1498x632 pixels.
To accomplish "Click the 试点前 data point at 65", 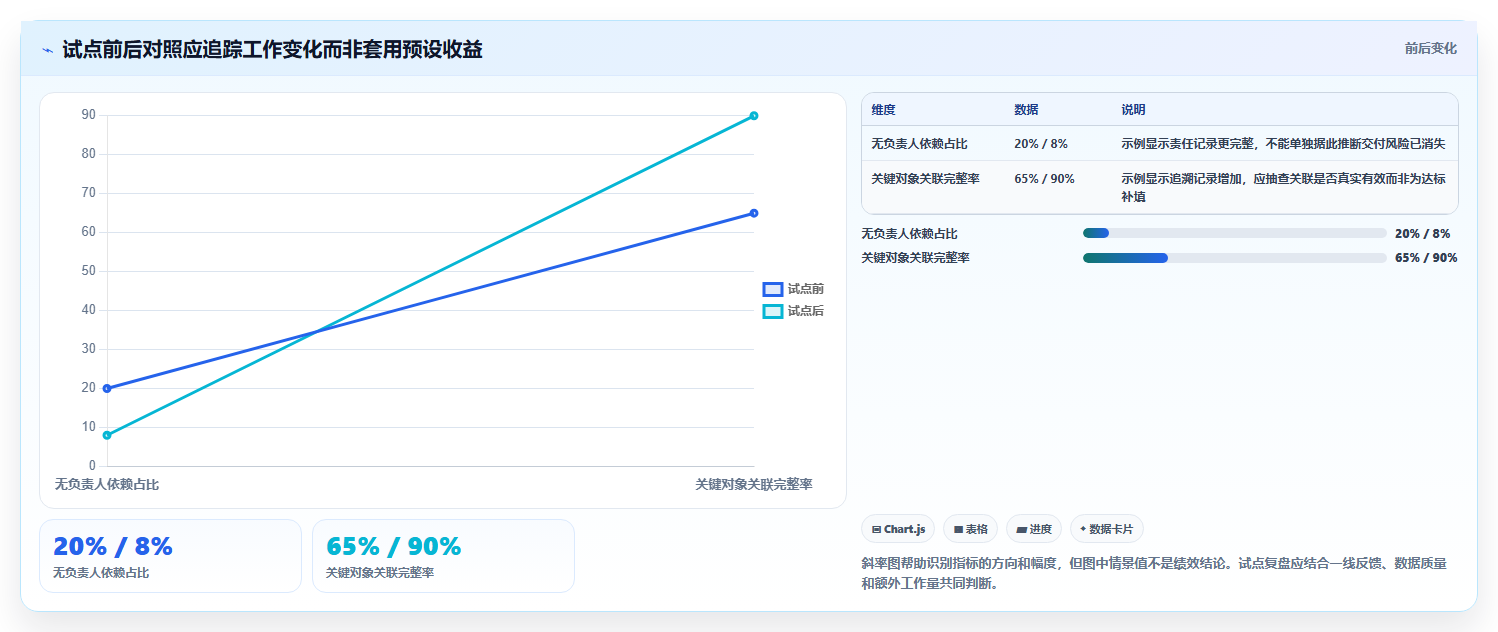I will click(754, 213).
